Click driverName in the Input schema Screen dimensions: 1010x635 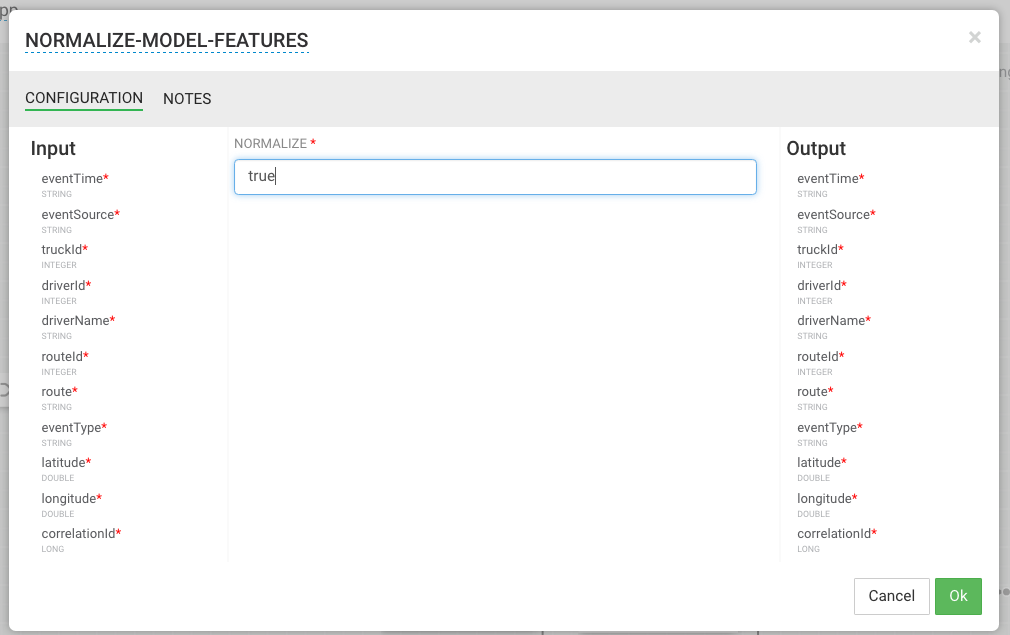tap(75, 321)
